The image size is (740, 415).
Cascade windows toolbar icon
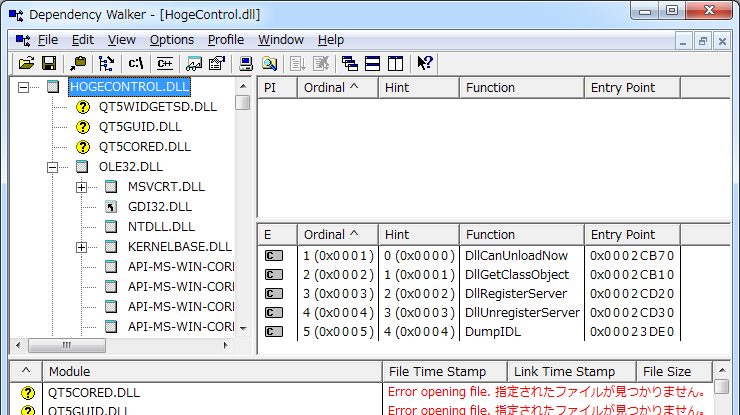[x=350, y=63]
